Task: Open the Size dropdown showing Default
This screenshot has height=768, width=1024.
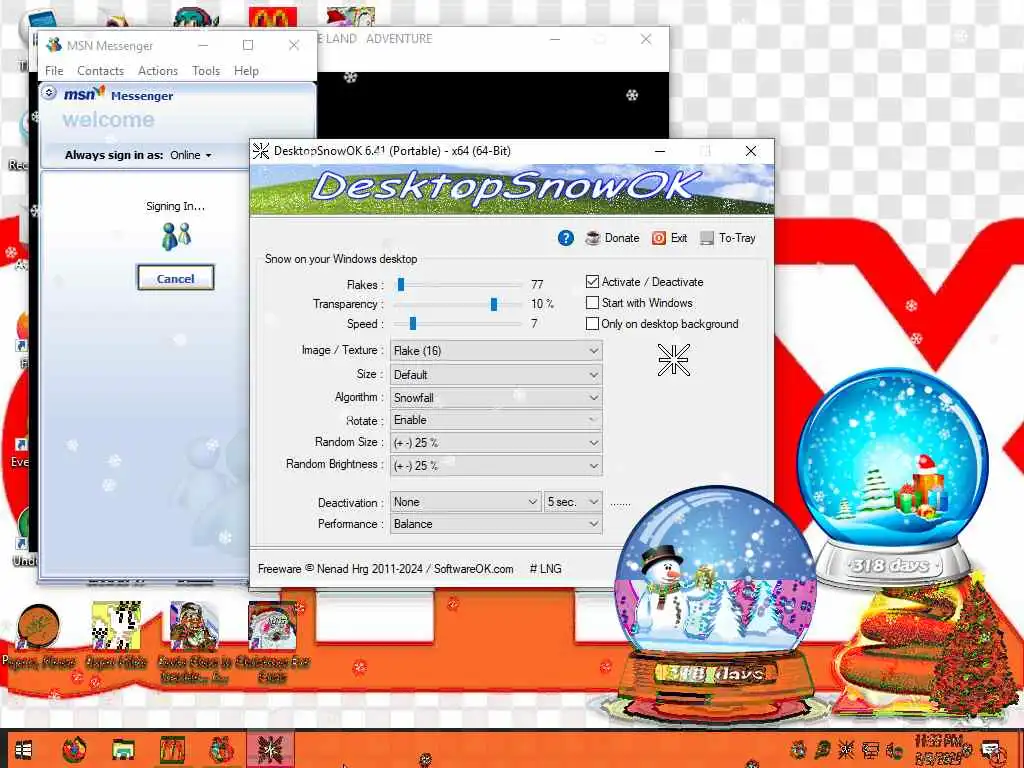Action: pyautogui.click(x=496, y=375)
